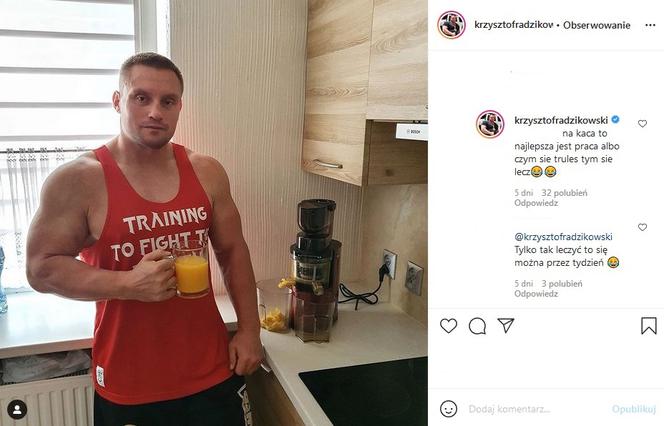Open the emoji picker smiley icon
This screenshot has width=664, height=426.
448,409
